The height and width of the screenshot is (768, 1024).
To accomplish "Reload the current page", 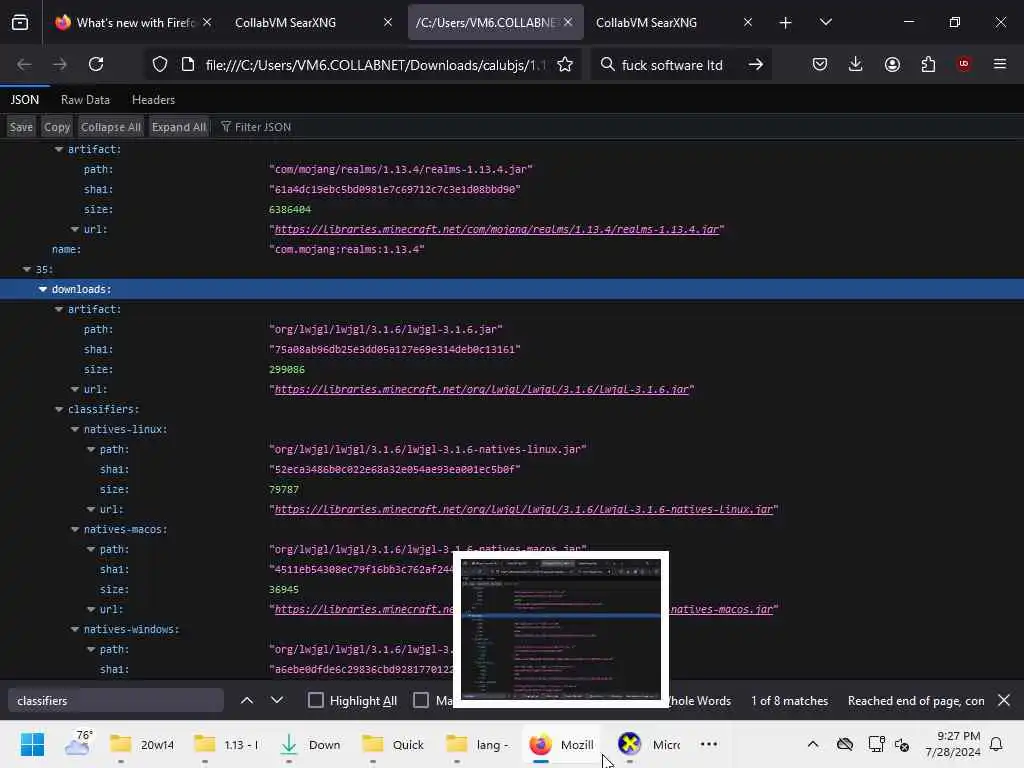I will point(96,64).
